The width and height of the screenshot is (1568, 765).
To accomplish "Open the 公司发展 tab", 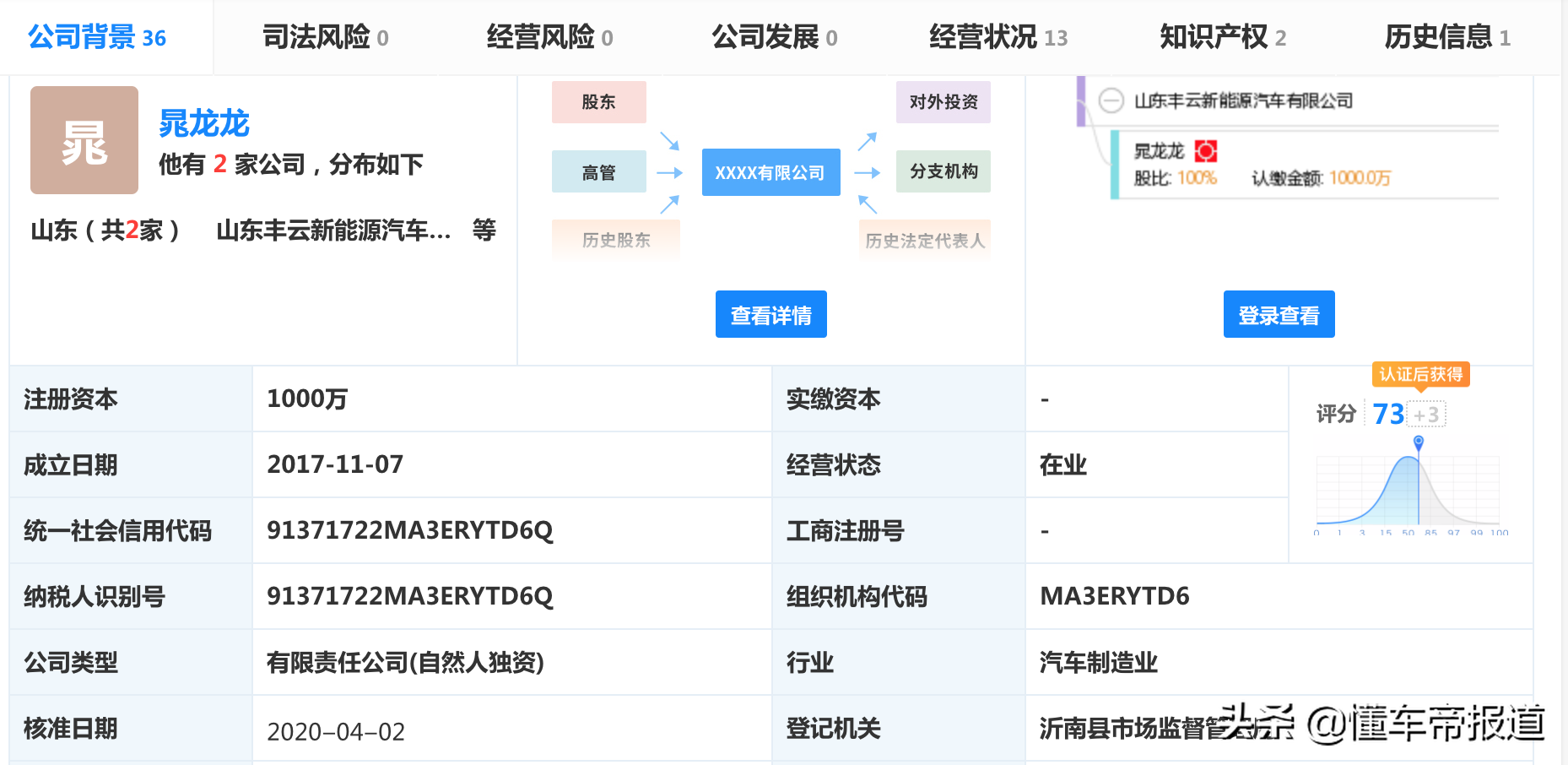I will click(775, 37).
